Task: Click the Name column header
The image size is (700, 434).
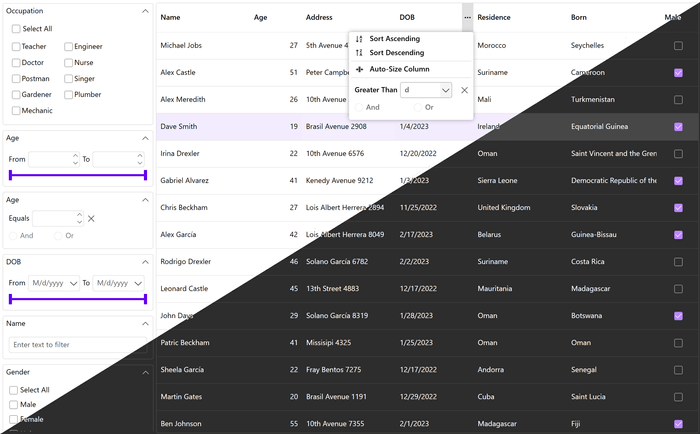Action: [171, 17]
